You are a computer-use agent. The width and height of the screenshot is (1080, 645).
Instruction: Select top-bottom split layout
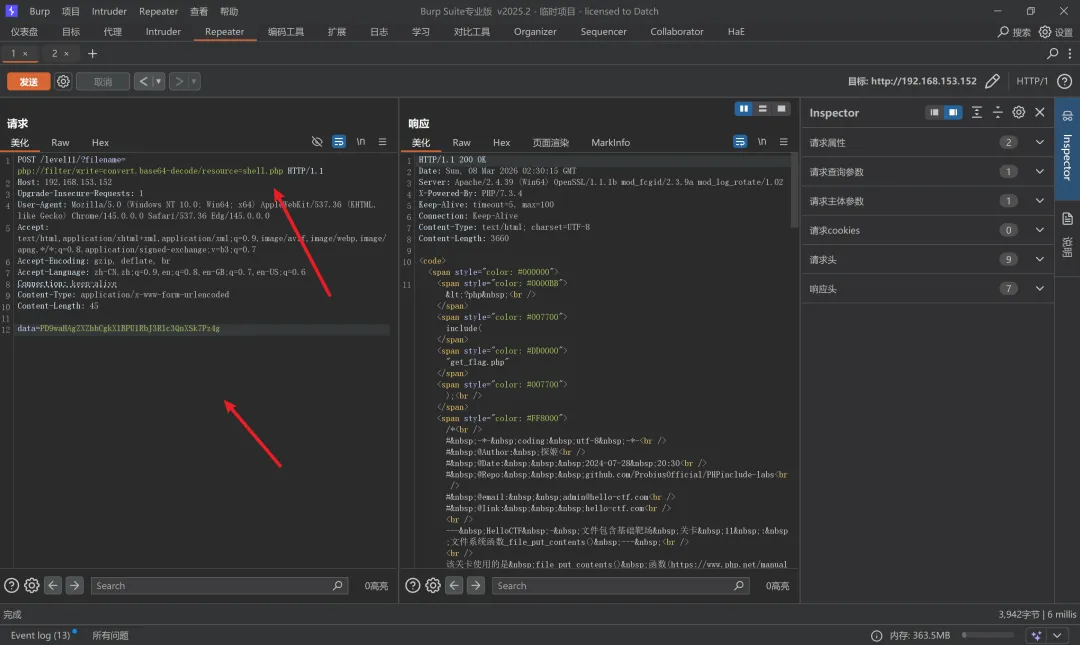coord(762,109)
